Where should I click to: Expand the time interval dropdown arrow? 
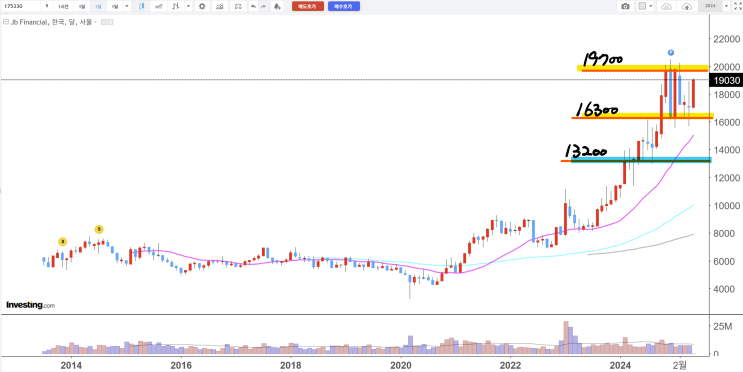[x=127, y=6]
